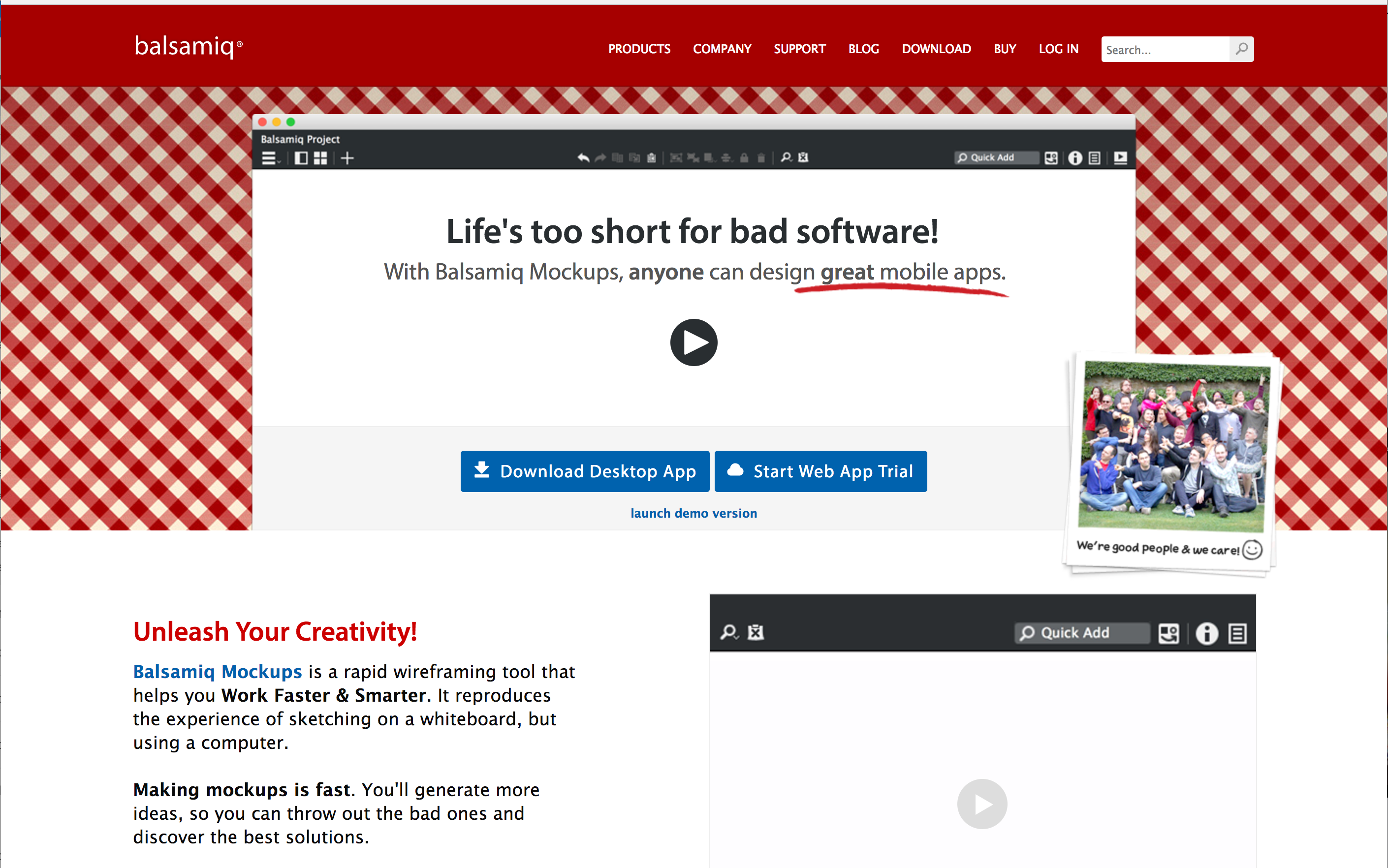The image size is (1388, 868).
Task: Open the SUPPORT menu item
Action: 799,49
